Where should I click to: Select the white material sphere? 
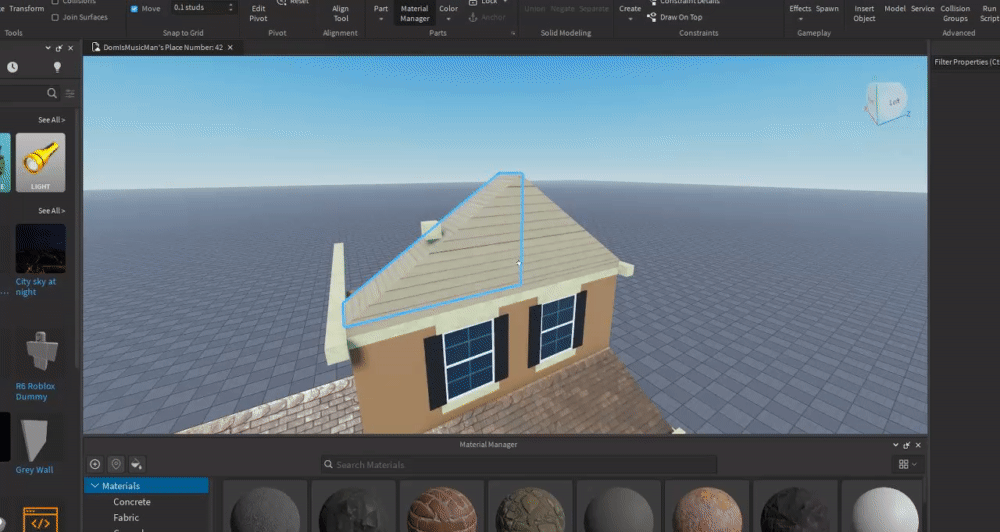click(x=883, y=508)
